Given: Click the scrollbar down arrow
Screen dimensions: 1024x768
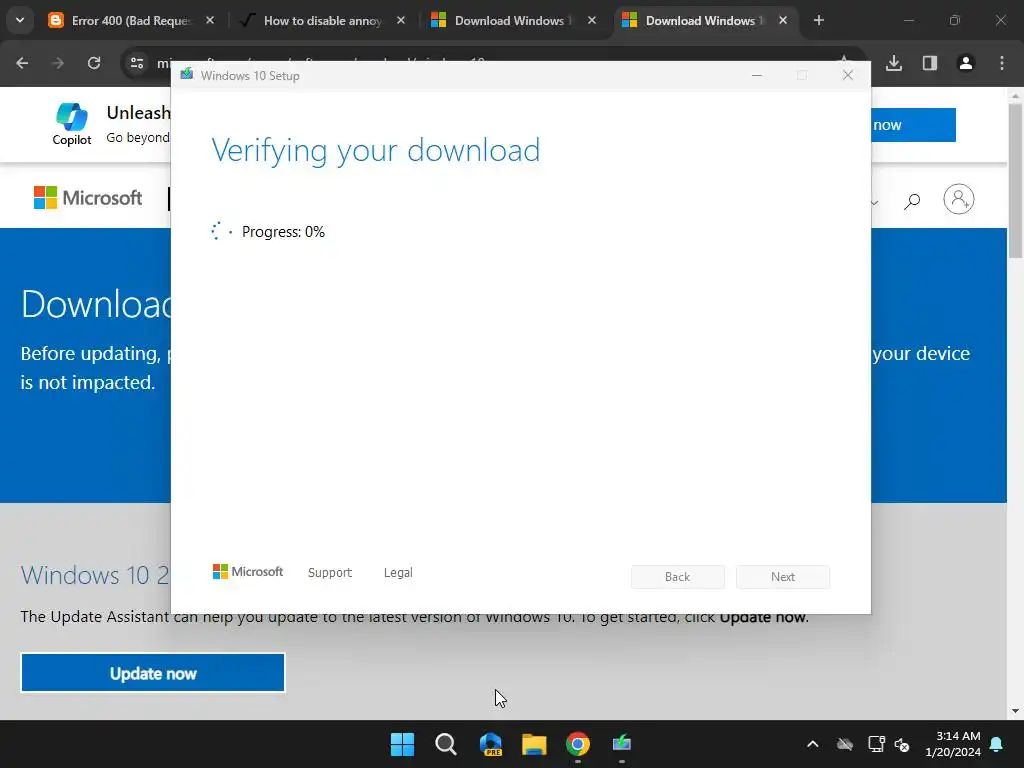Looking at the screenshot, I should [x=1015, y=711].
